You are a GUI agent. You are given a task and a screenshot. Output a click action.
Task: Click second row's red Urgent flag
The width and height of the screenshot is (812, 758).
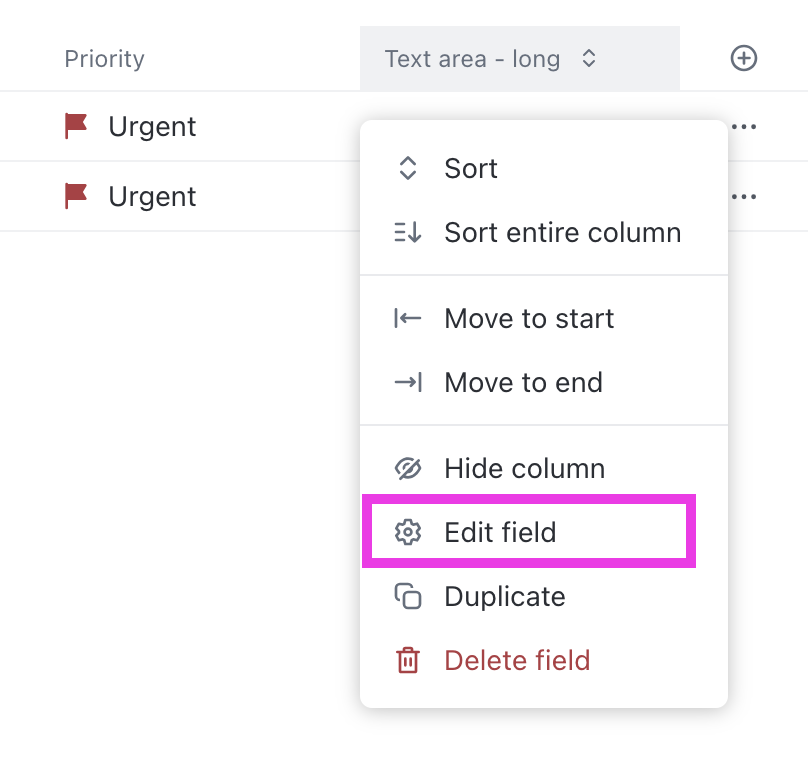[x=76, y=196]
